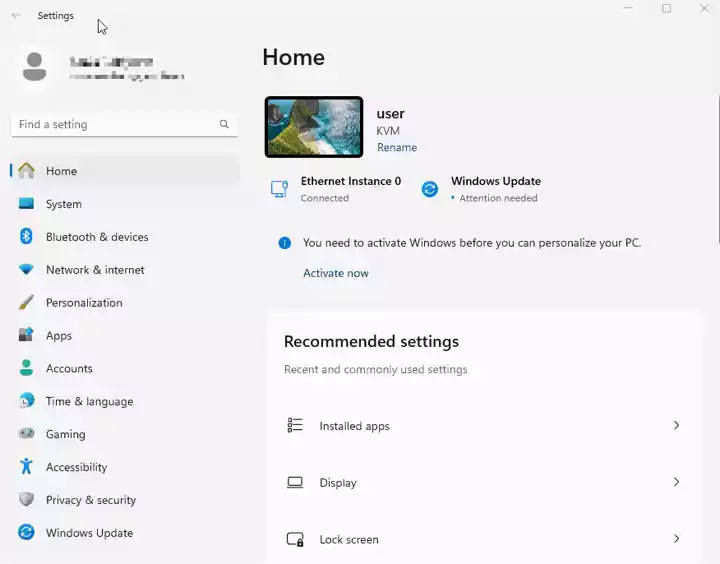Select Personalization label

click(84, 303)
